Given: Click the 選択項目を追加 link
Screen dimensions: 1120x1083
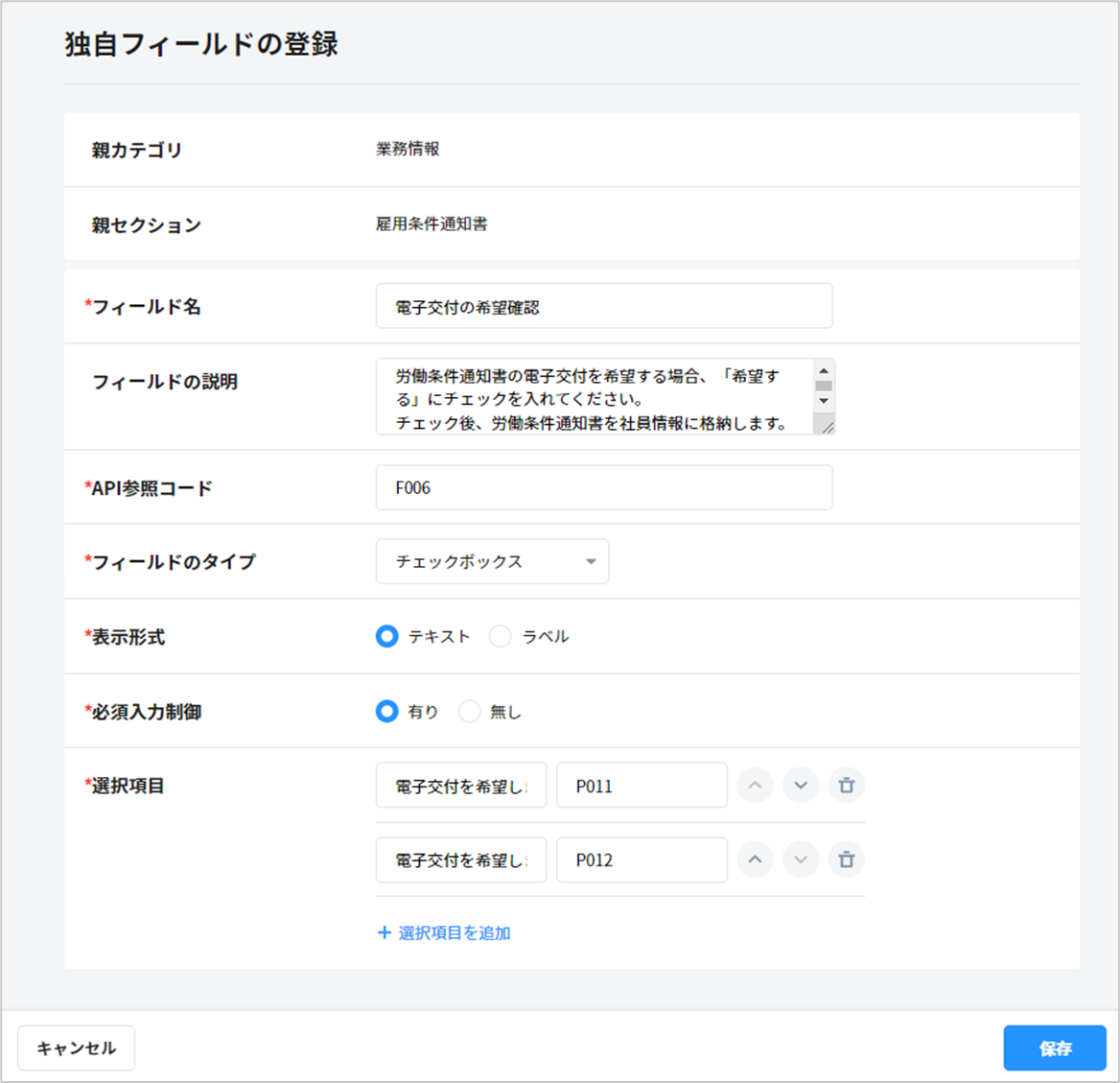Looking at the screenshot, I should [454, 932].
